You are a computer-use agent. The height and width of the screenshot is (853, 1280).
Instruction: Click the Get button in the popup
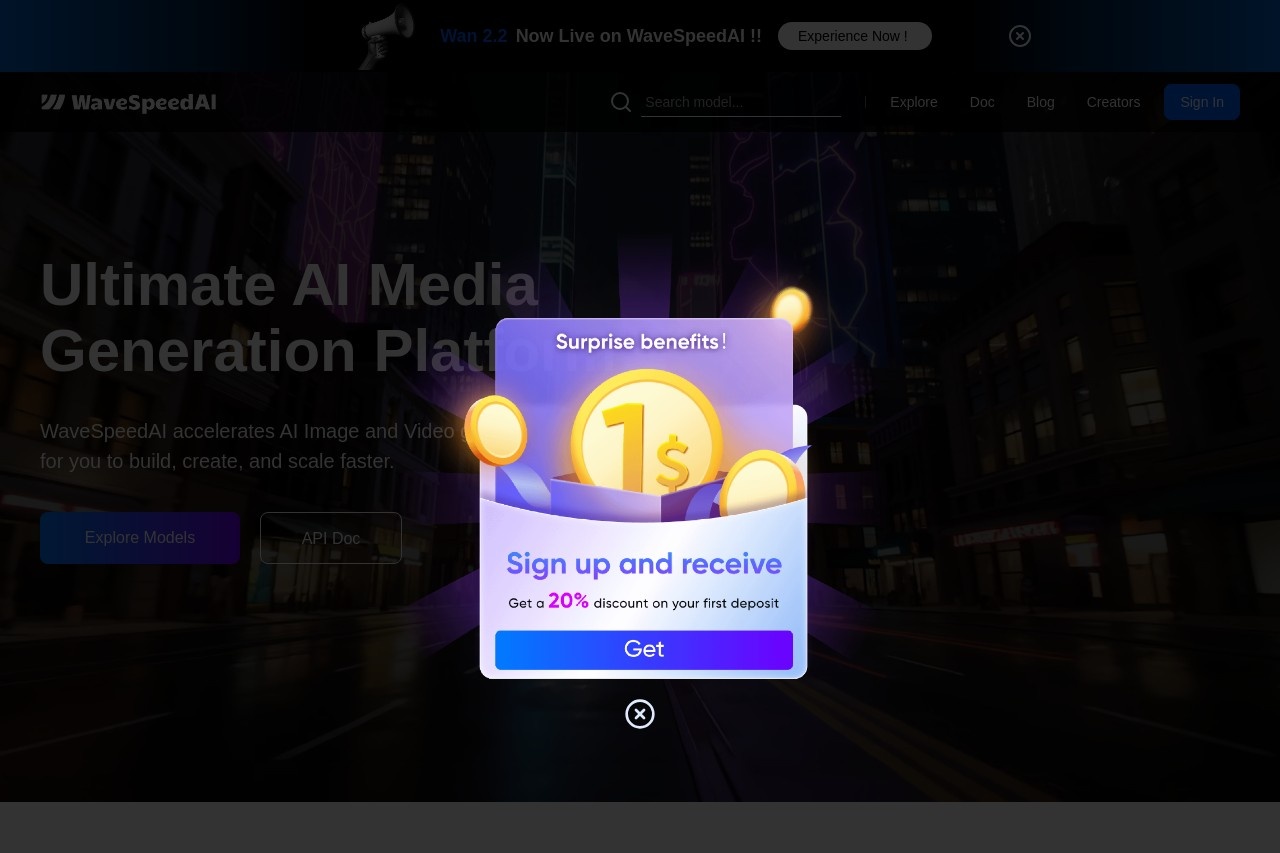click(644, 649)
